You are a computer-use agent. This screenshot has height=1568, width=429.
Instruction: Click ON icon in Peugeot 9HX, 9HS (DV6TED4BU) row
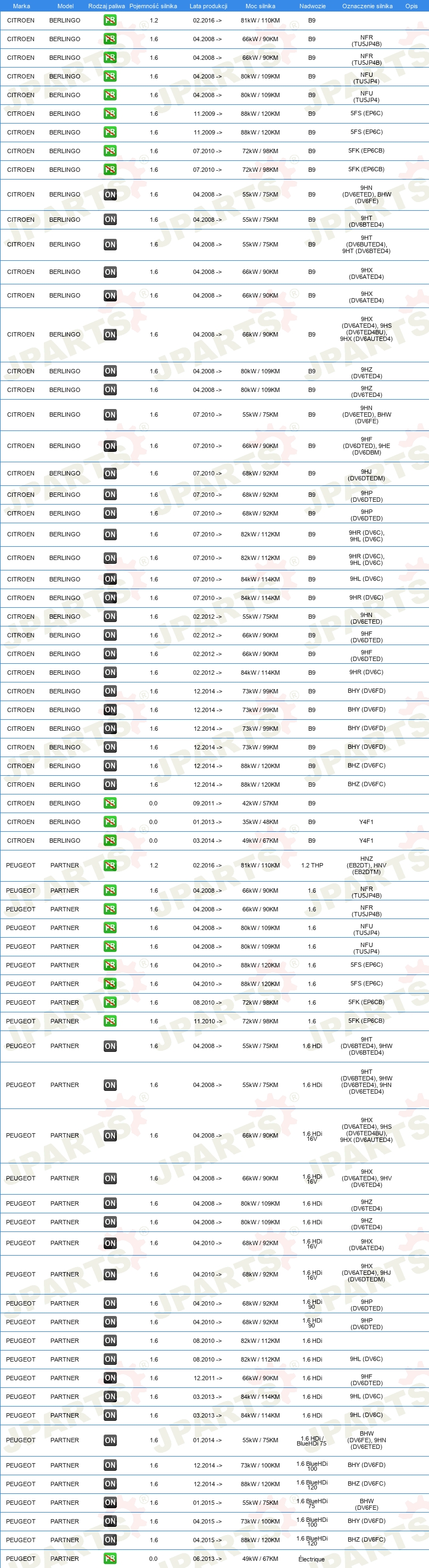(x=110, y=1136)
